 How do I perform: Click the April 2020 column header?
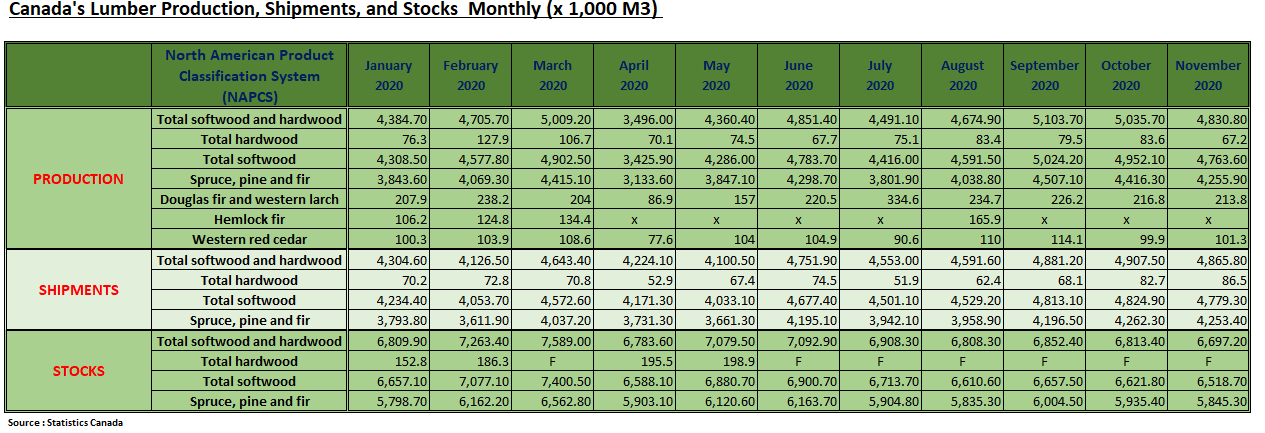[x=634, y=75]
